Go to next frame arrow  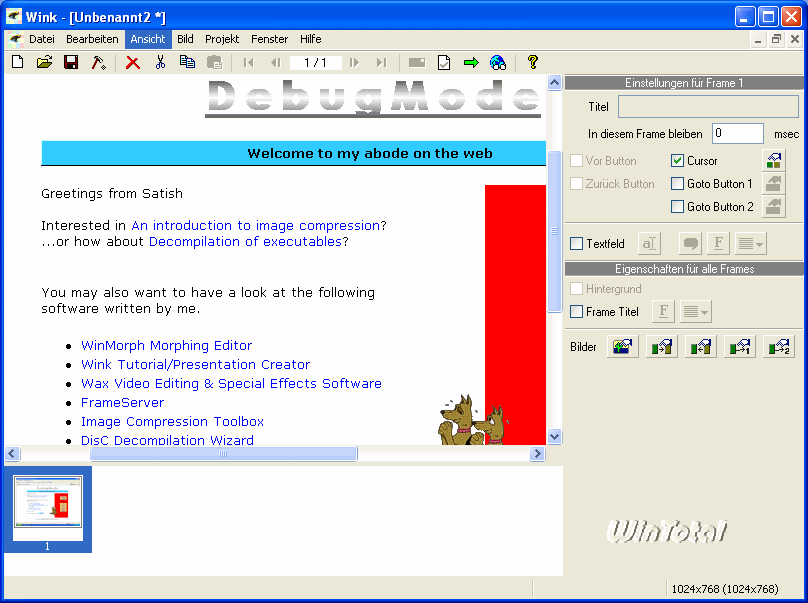click(x=354, y=62)
